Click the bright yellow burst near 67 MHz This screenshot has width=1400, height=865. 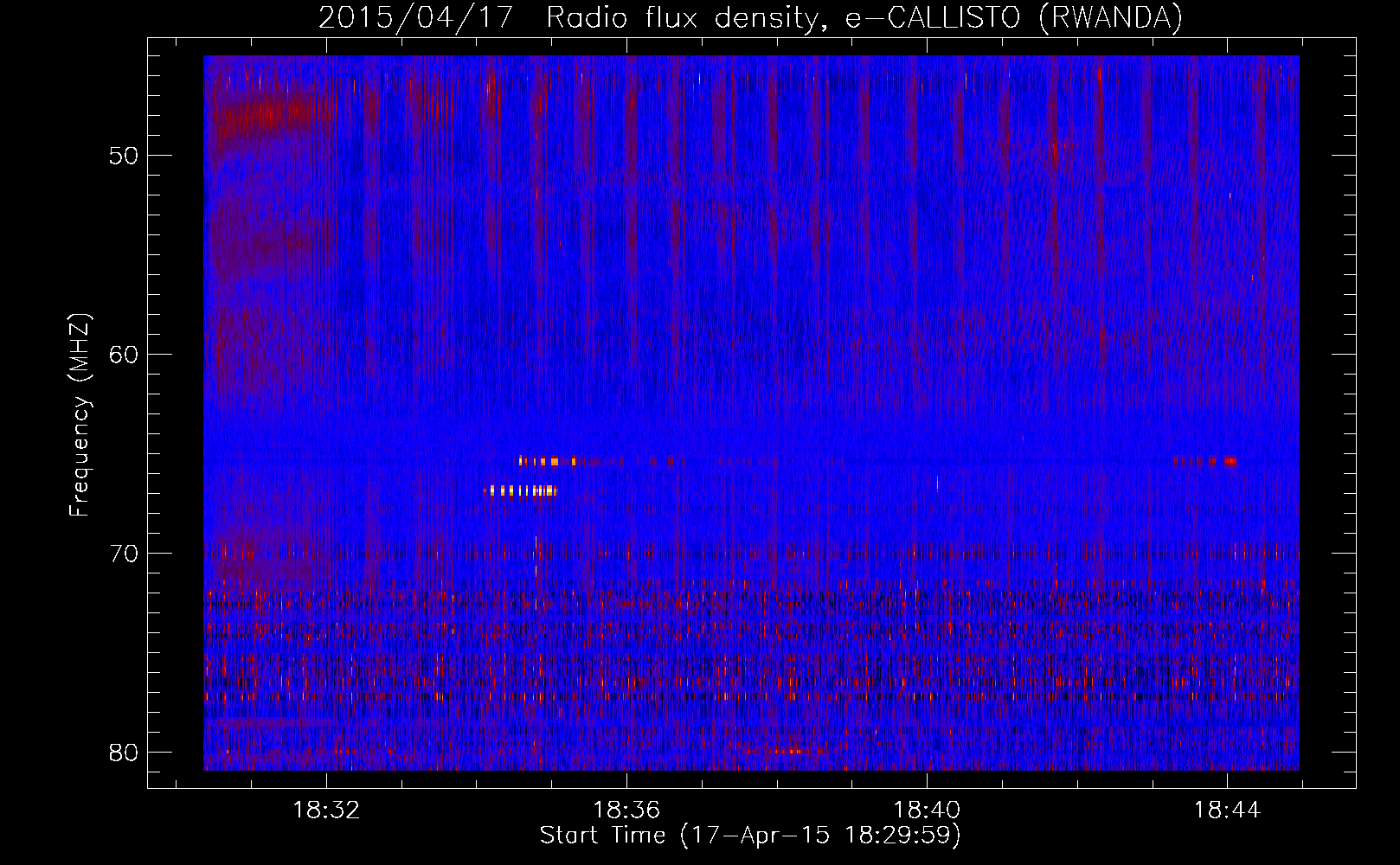tap(523, 491)
